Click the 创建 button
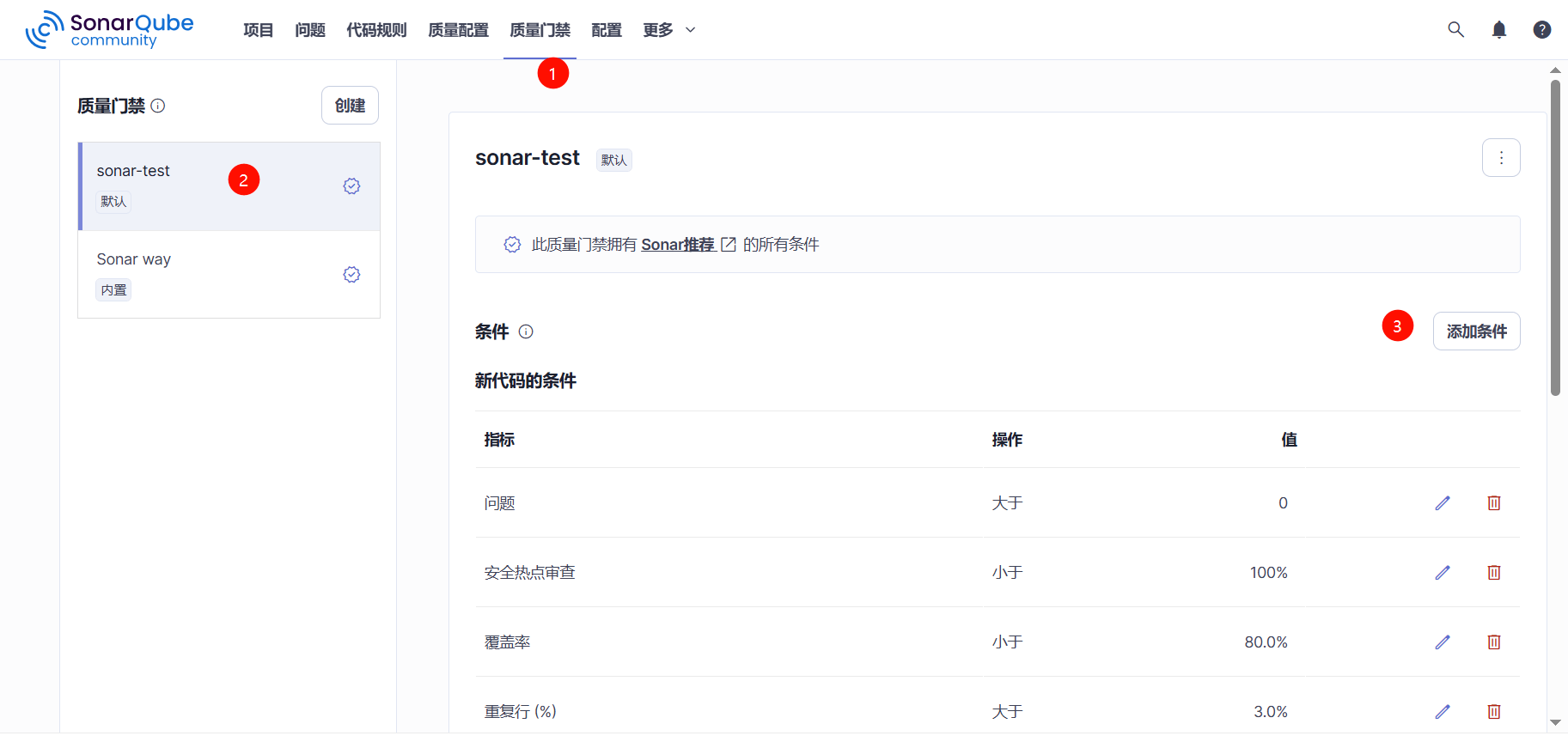 pos(350,106)
